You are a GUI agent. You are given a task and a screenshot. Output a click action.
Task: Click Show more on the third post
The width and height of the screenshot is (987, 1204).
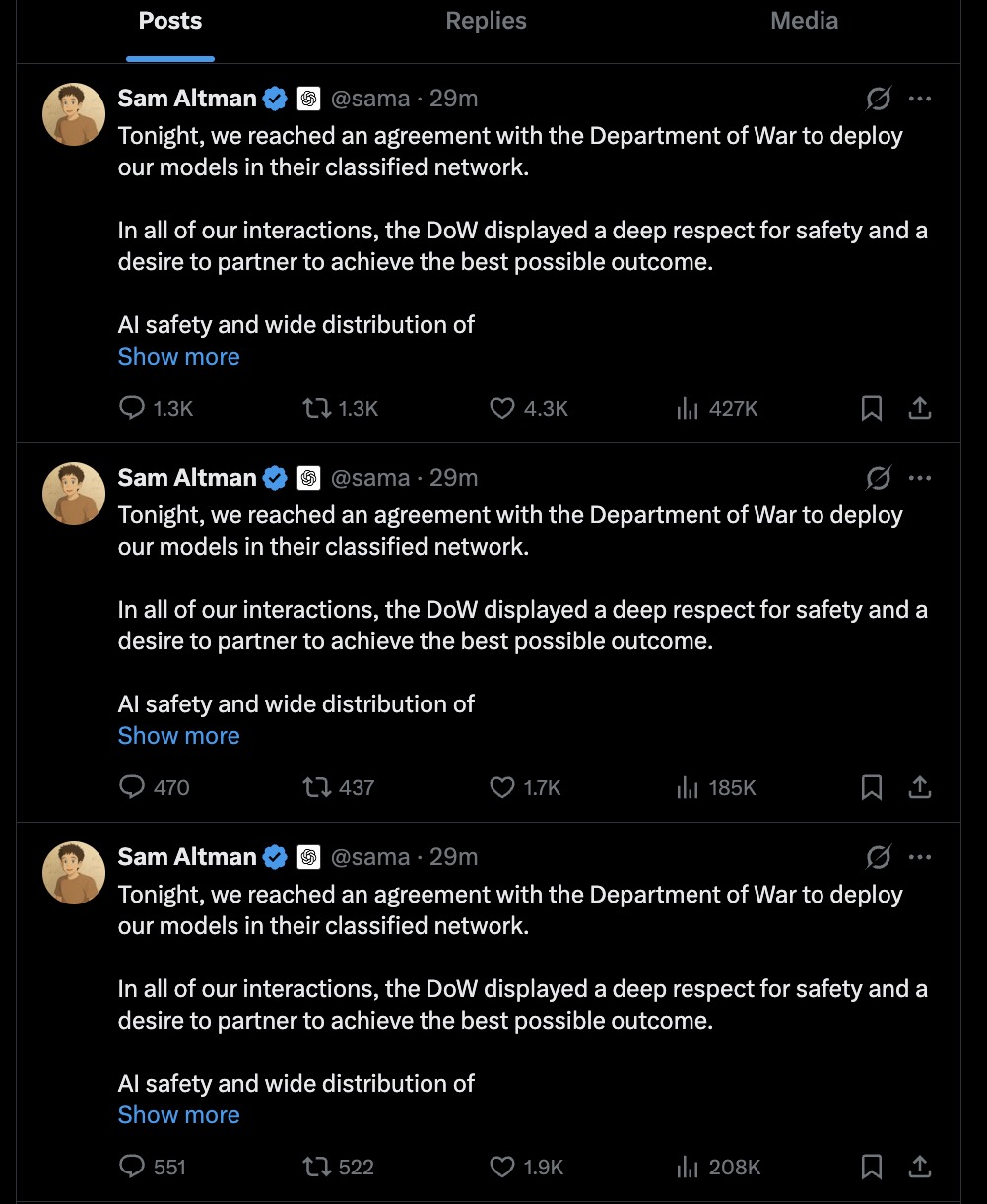click(x=178, y=1115)
